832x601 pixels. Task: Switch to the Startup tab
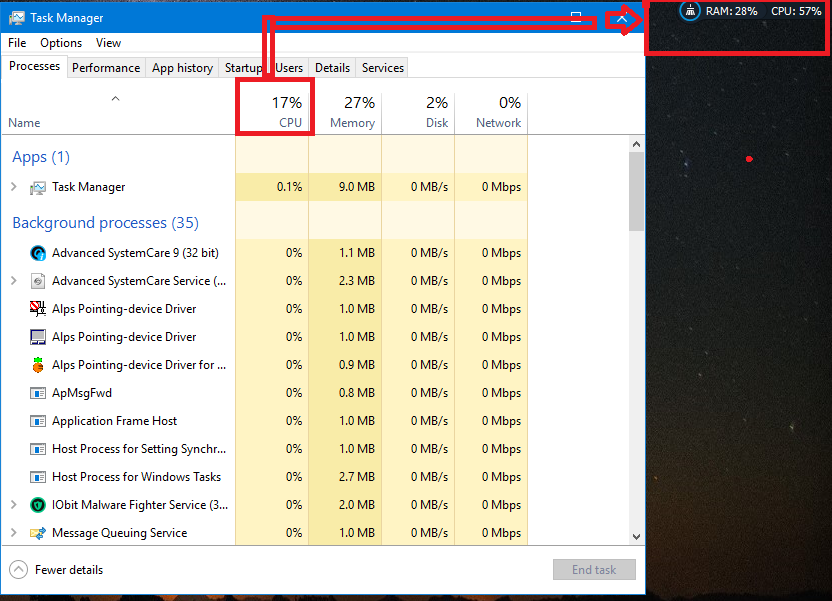(243, 68)
